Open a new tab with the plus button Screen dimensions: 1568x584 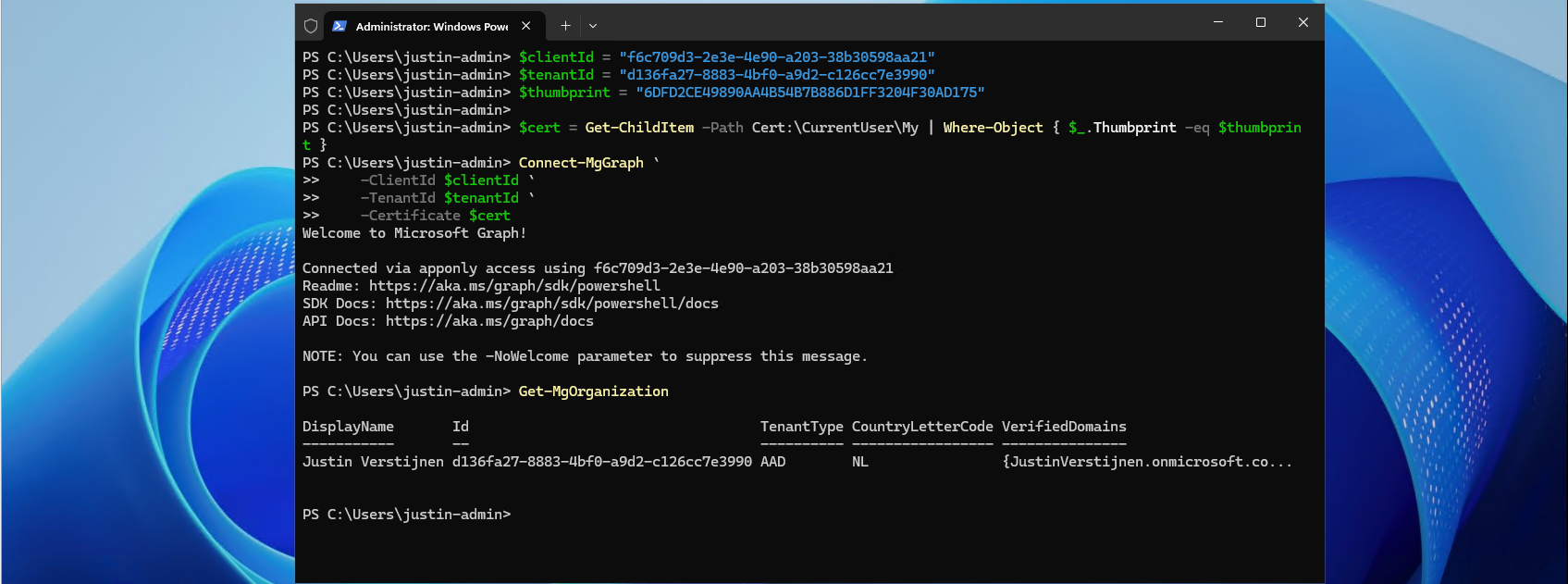[565, 26]
